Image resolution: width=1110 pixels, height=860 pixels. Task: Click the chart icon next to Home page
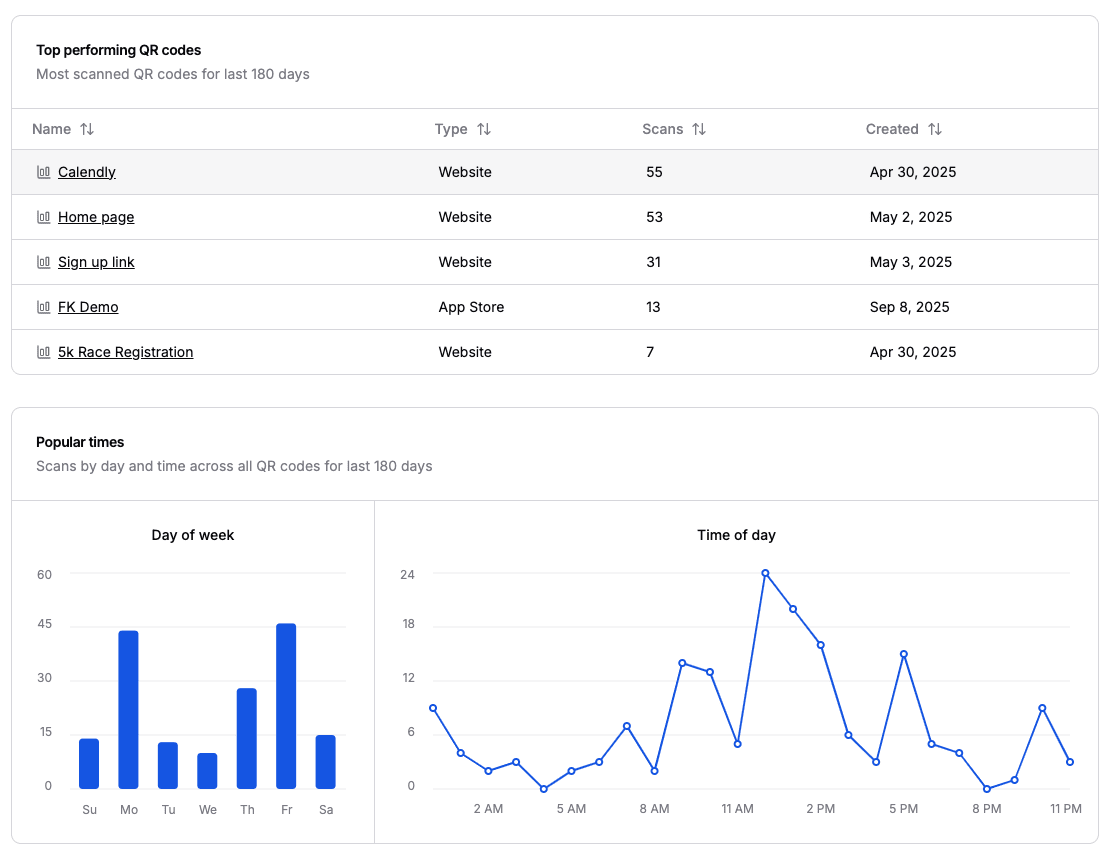[43, 217]
